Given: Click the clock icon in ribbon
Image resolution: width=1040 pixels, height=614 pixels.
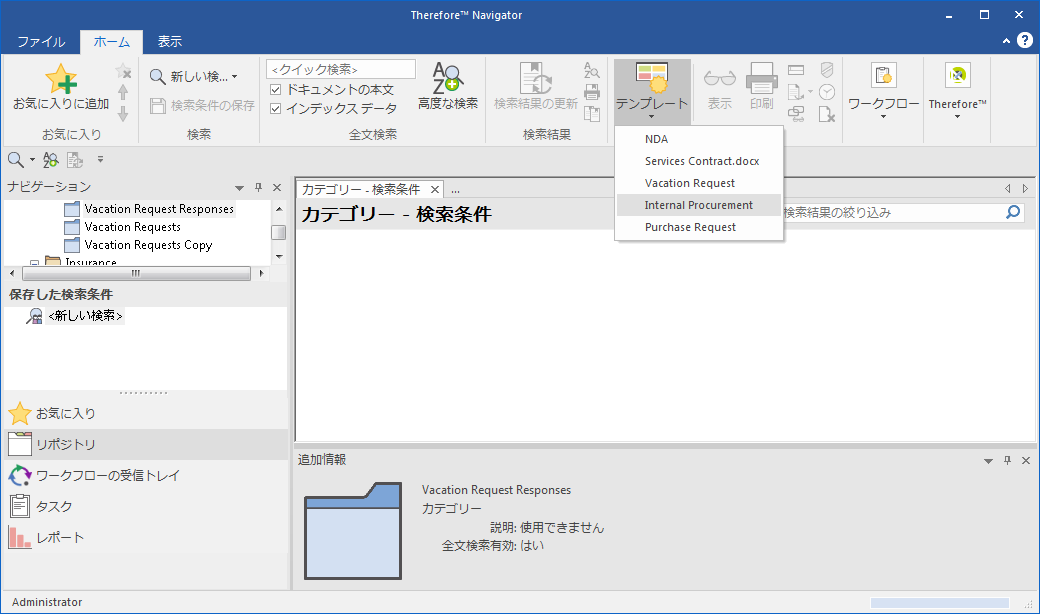Looking at the screenshot, I should (x=826, y=92).
